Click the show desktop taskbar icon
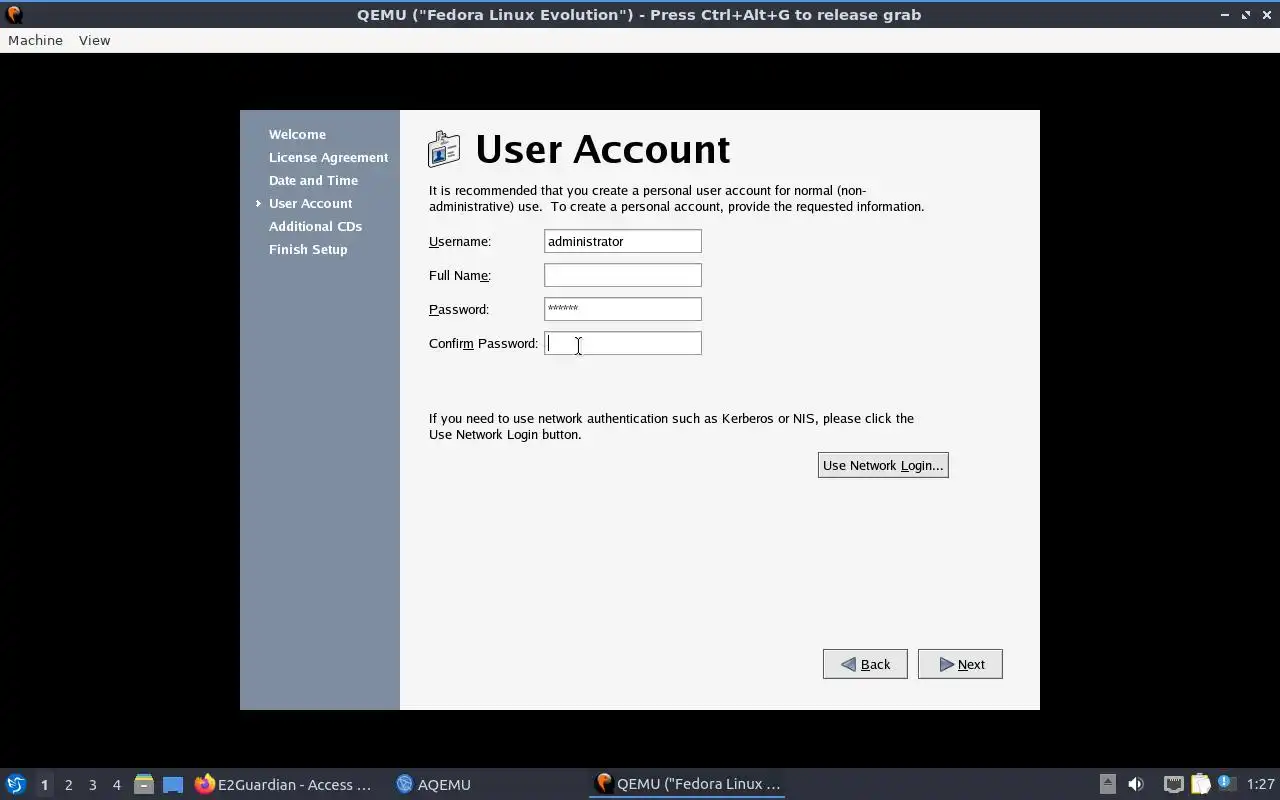This screenshot has height=800, width=1280. pos(173,784)
